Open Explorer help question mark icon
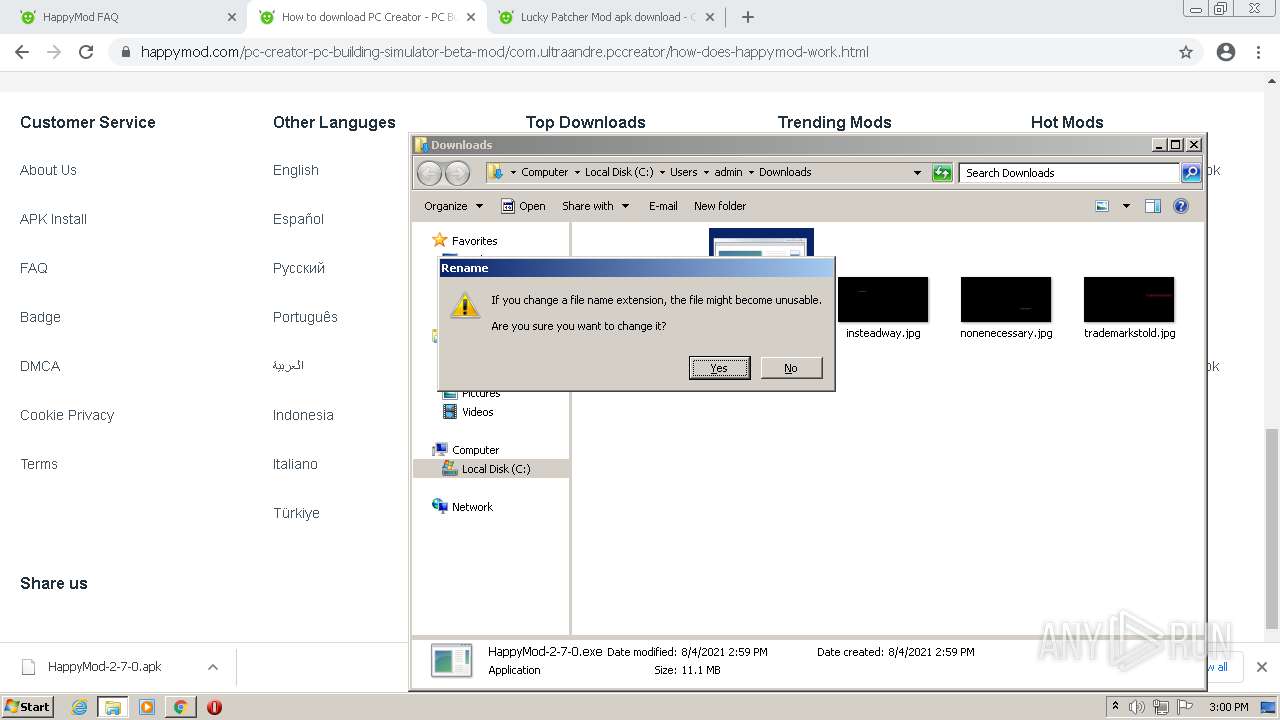This screenshot has width=1280, height=720. [1181, 206]
